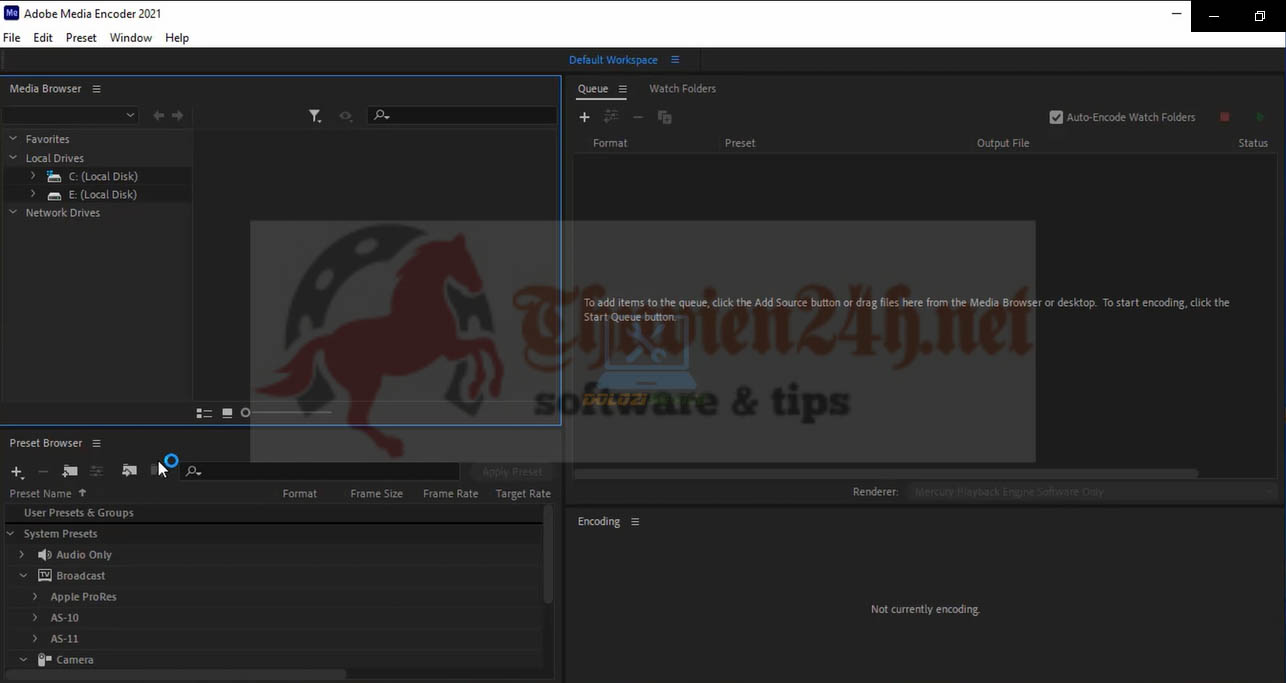
Task: Click the Audio Only speaker icon
Action: point(44,555)
